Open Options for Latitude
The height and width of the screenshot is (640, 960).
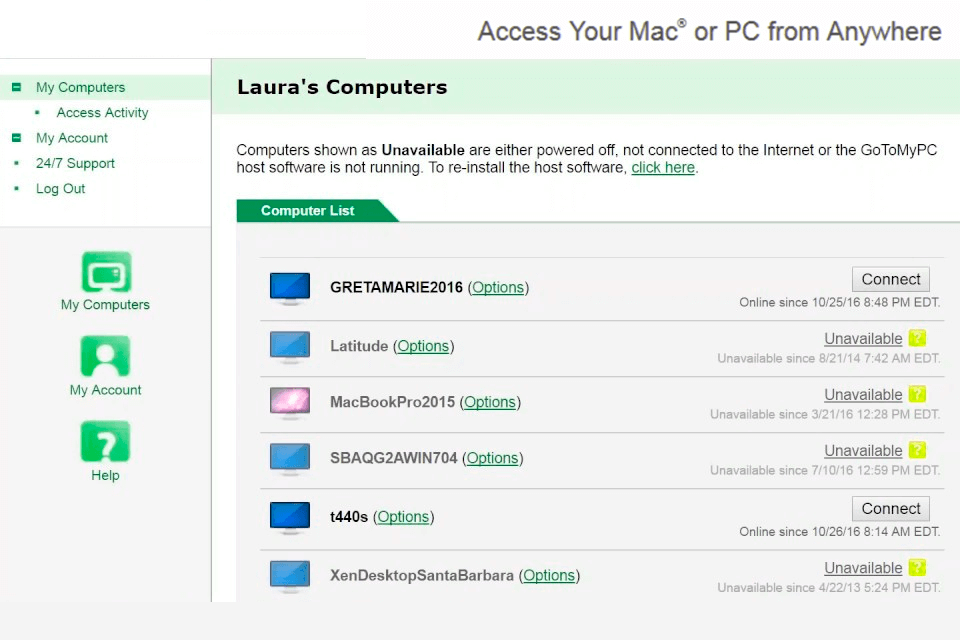click(x=423, y=346)
